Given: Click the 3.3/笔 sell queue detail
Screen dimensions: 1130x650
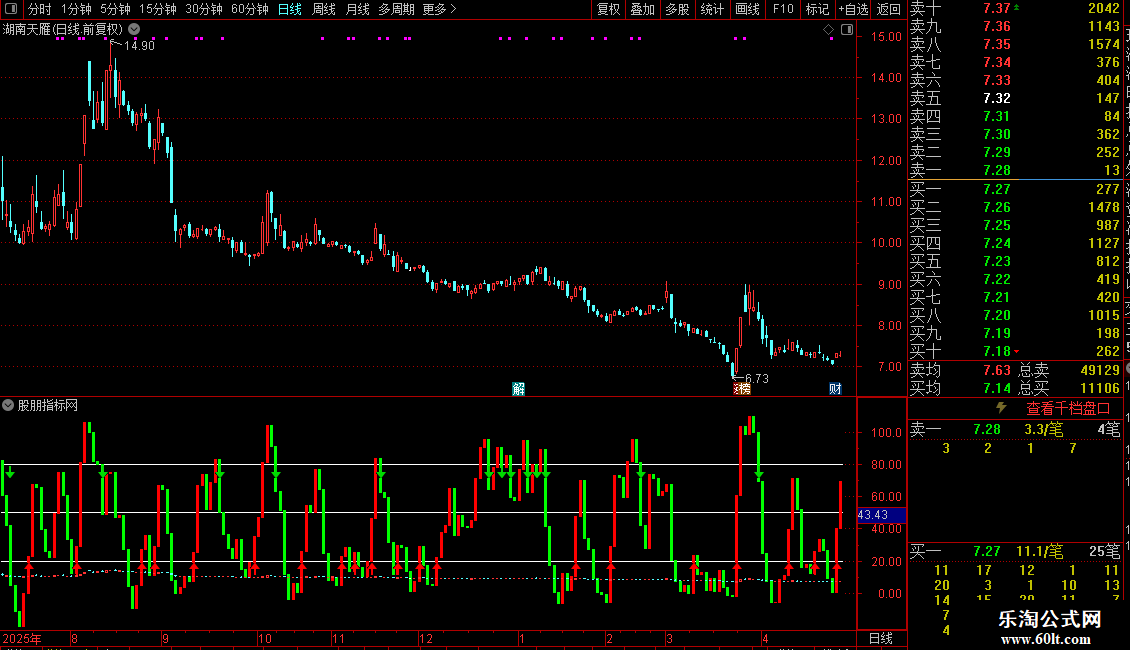Looking at the screenshot, I should coord(1044,429).
